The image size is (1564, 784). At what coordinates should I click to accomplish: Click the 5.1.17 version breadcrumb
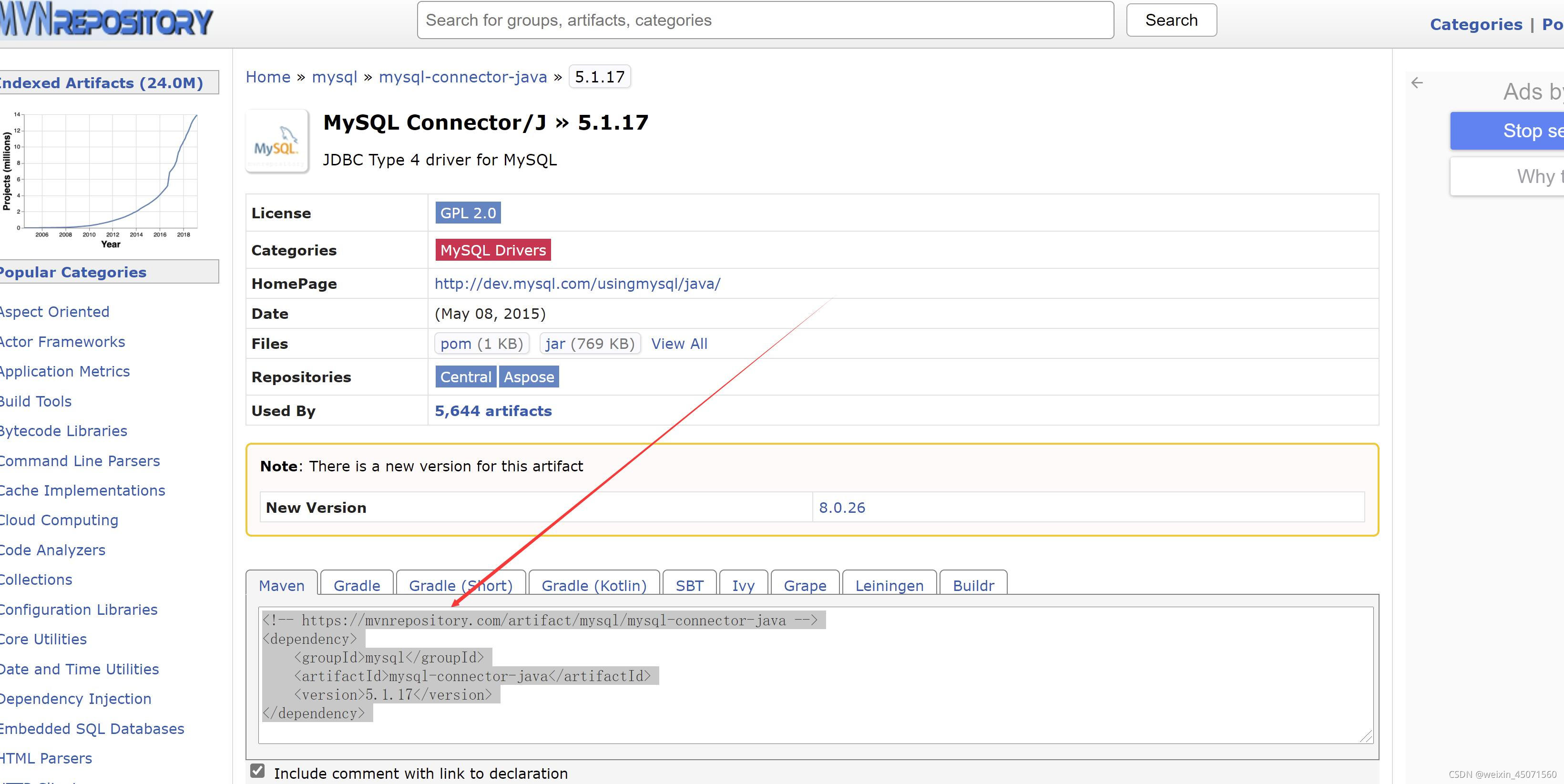click(x=600, y=77)
